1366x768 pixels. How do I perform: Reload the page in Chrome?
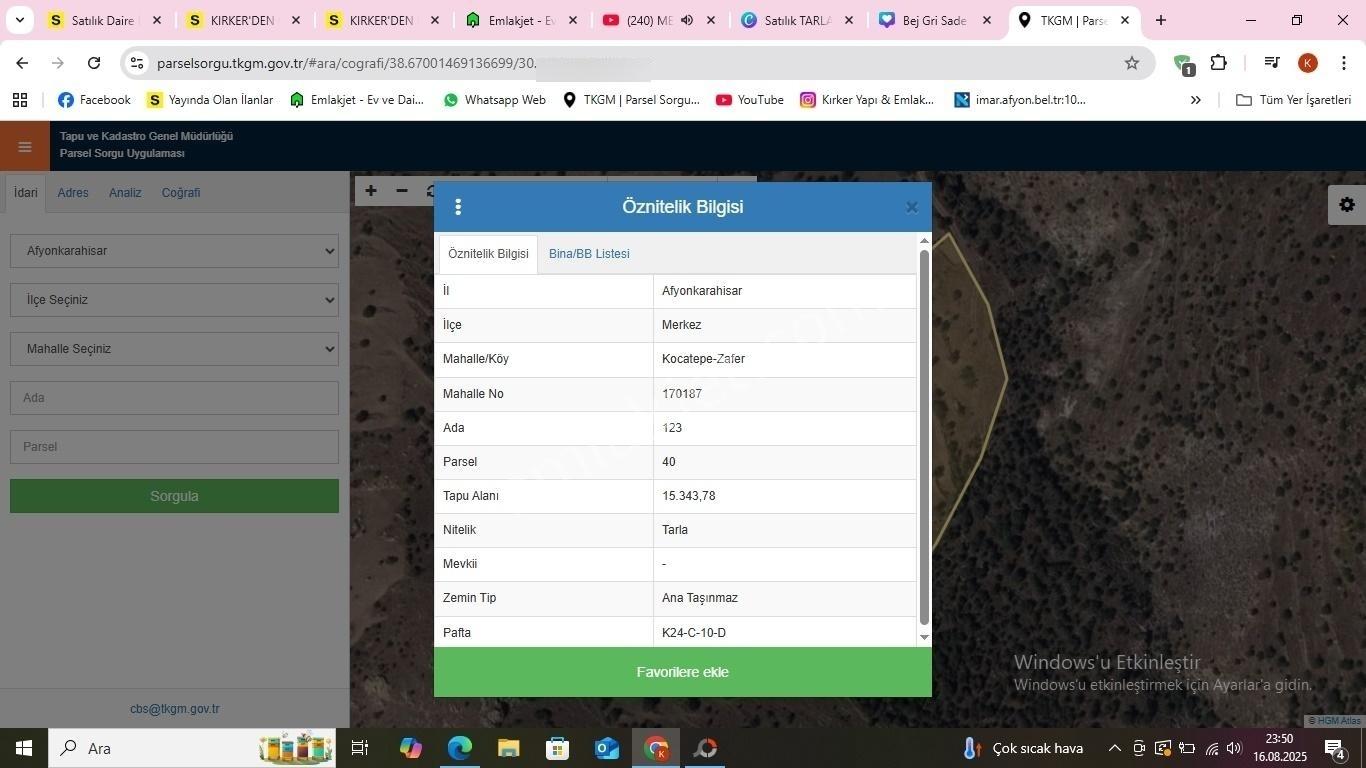[94, 63]
